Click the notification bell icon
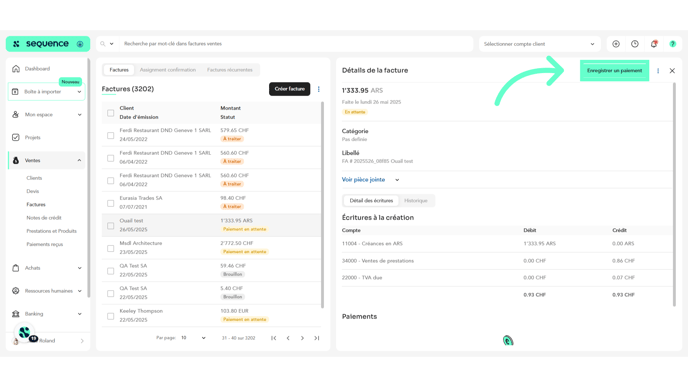Screen dimensions: 688x387 (x=654, y=44)
